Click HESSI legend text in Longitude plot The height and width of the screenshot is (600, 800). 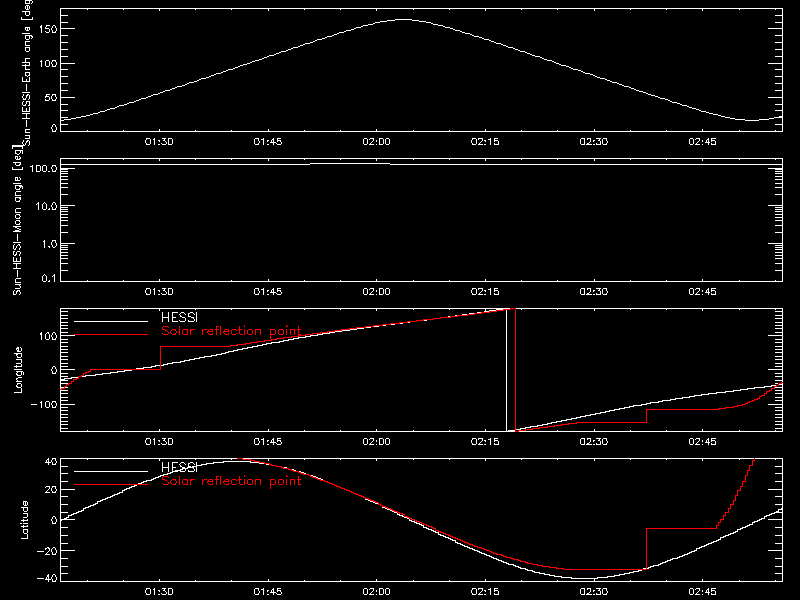(179, 317)
